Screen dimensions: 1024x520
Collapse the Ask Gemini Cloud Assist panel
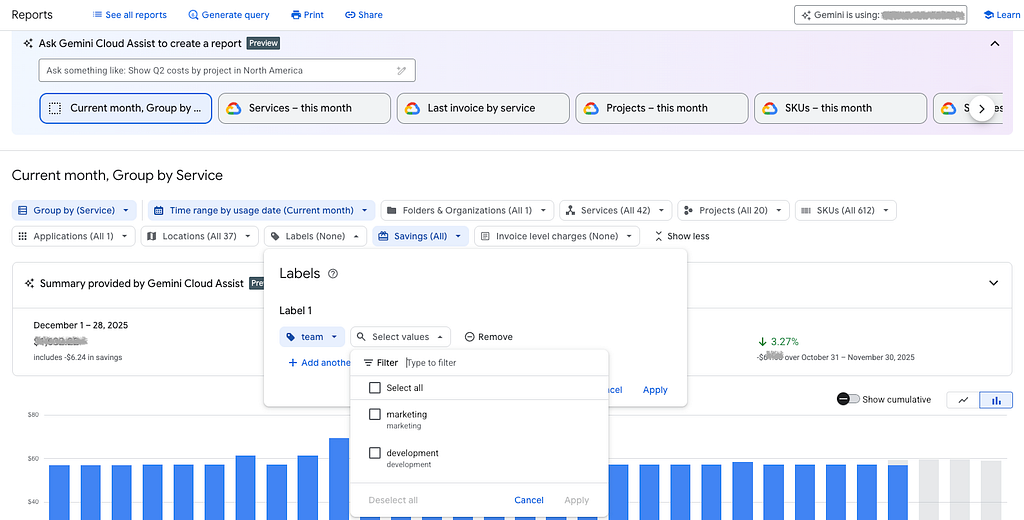tap(995, 44)
